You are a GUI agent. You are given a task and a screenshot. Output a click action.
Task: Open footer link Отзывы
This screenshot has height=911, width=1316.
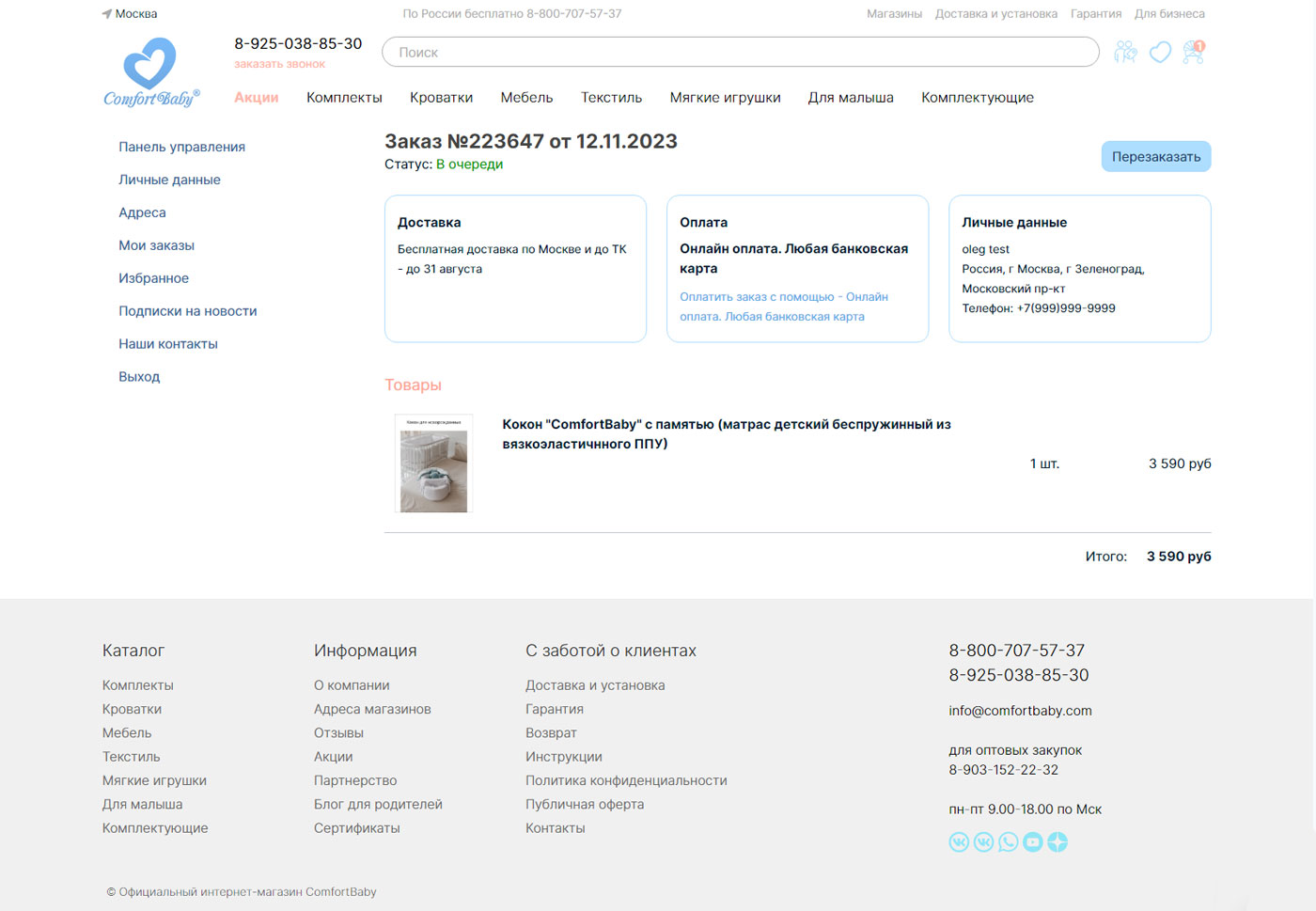338,732
